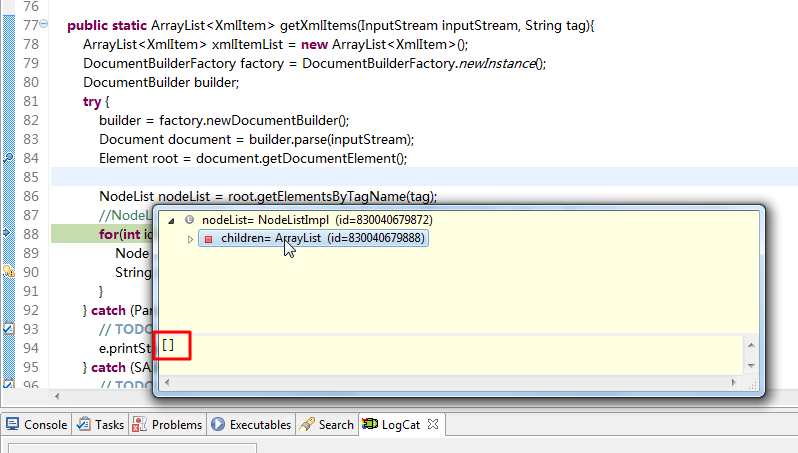This screenshot has width=798, height=453.
Task: Click popup horizontal scrollbar left arrow
Action: coord(167,382)
